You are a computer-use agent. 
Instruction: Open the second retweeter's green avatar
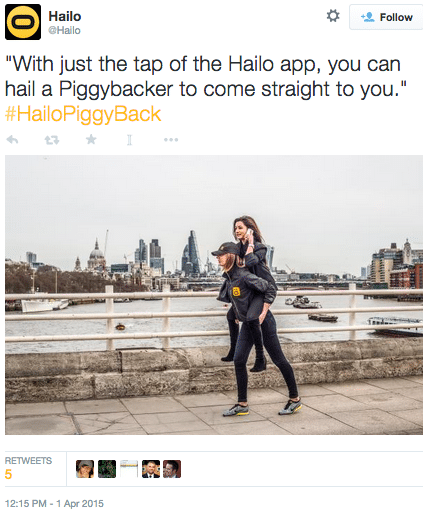pos(107,469)
